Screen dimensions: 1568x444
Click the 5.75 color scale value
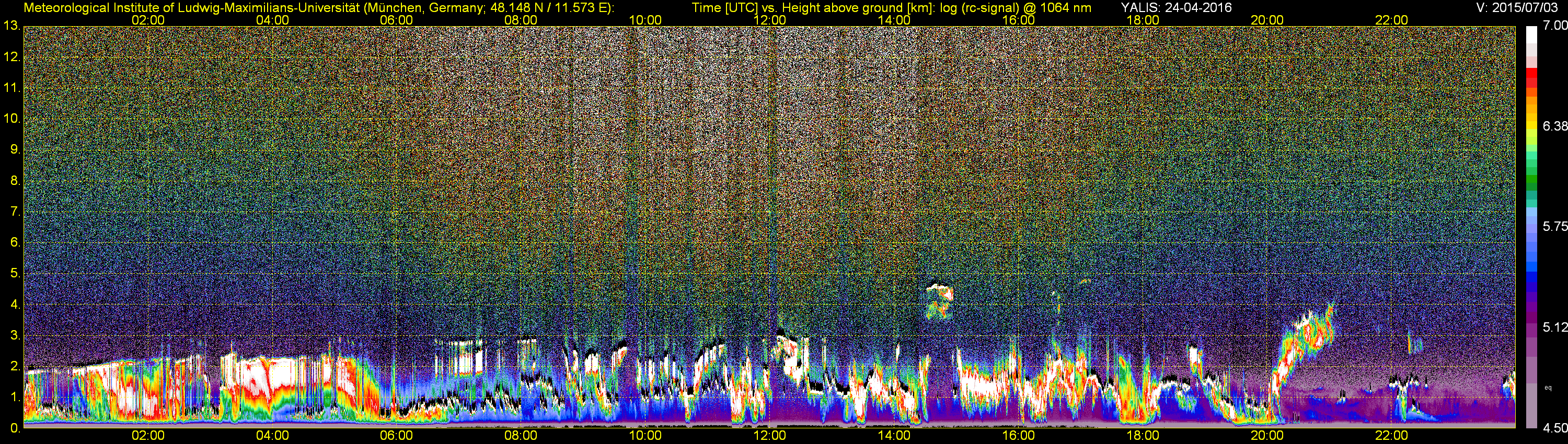pyautogui.click(x=1554, y=227)
